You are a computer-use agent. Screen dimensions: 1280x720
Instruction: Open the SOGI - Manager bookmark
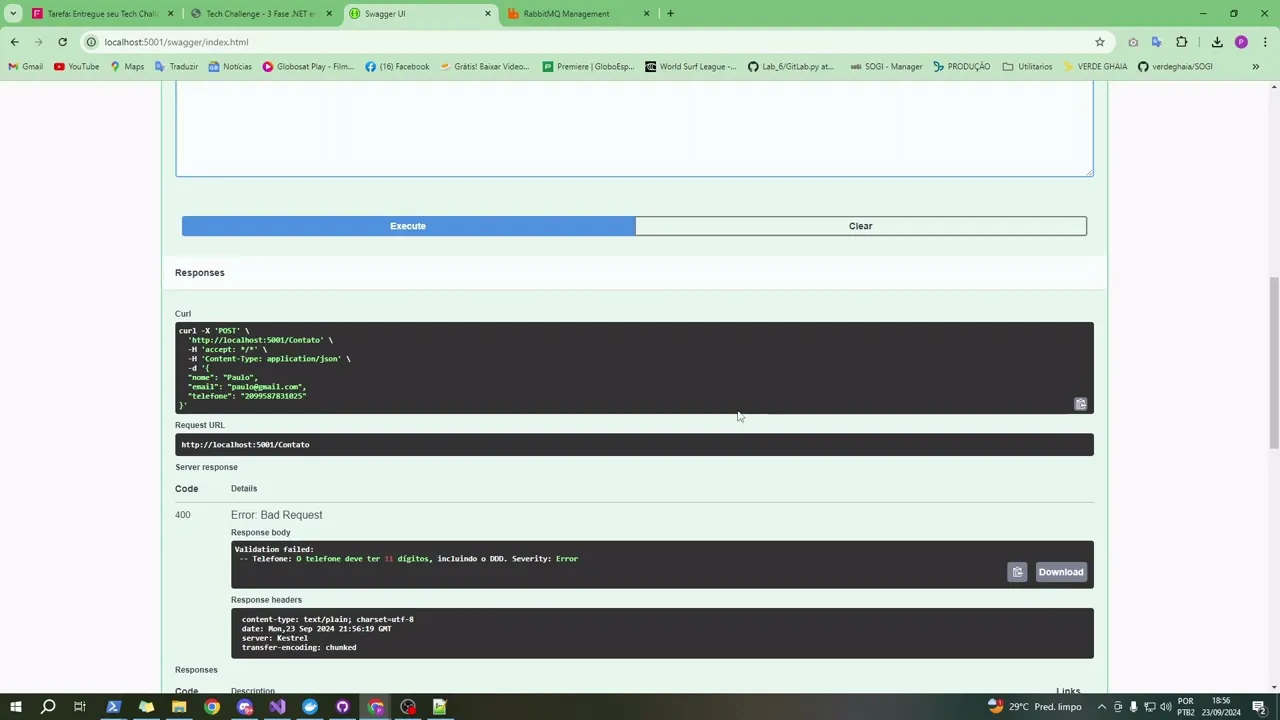[x=886, y=67]
